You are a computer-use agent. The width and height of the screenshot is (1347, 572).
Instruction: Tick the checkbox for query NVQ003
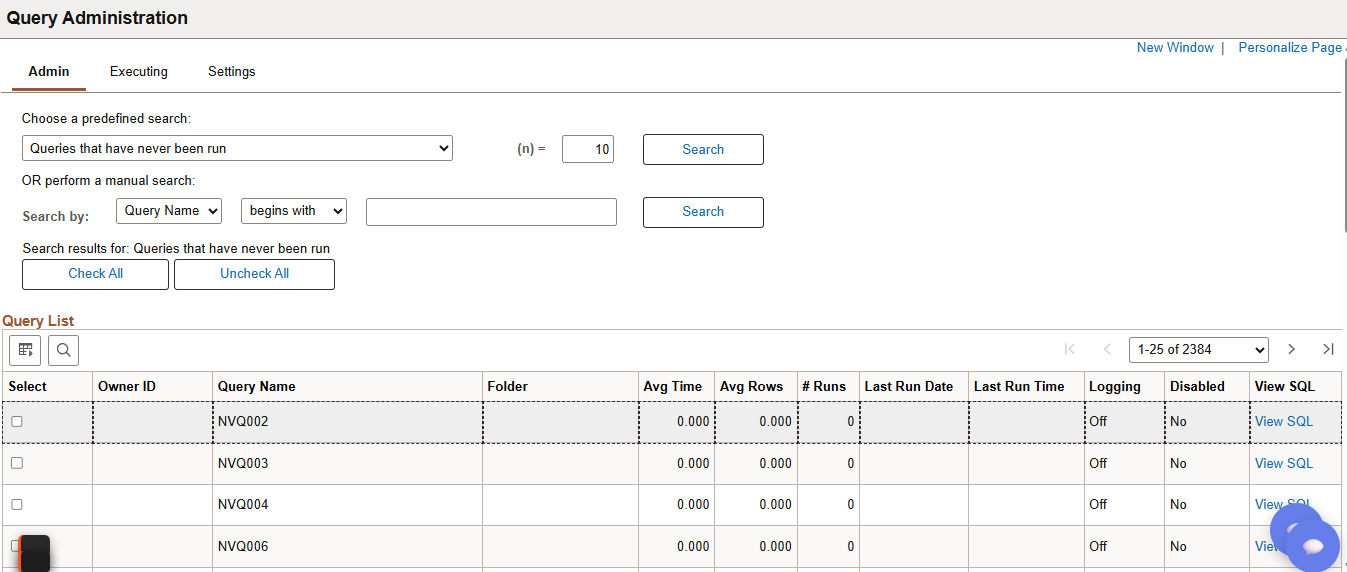(x=17, y=463)
